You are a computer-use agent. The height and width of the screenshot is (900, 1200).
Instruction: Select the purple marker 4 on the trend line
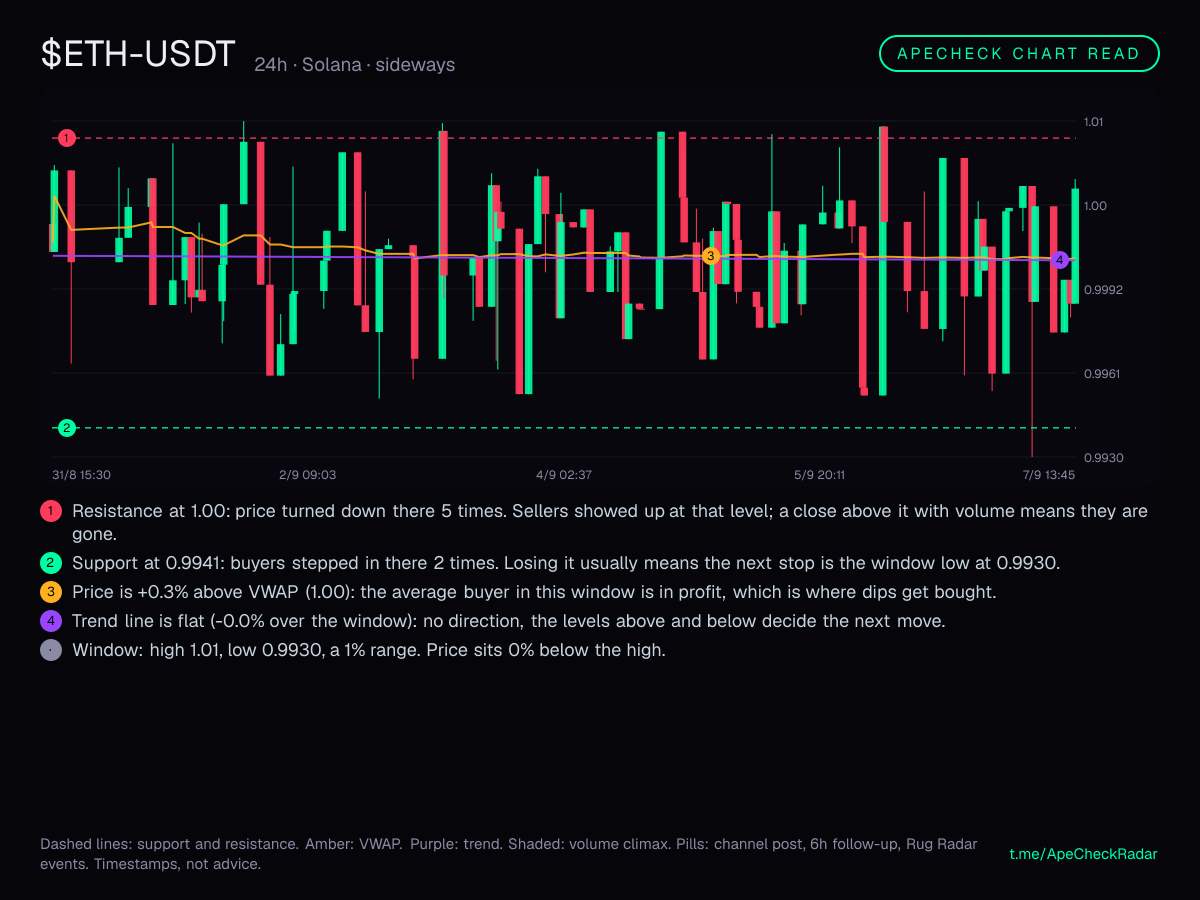(x=1060, y=260)
